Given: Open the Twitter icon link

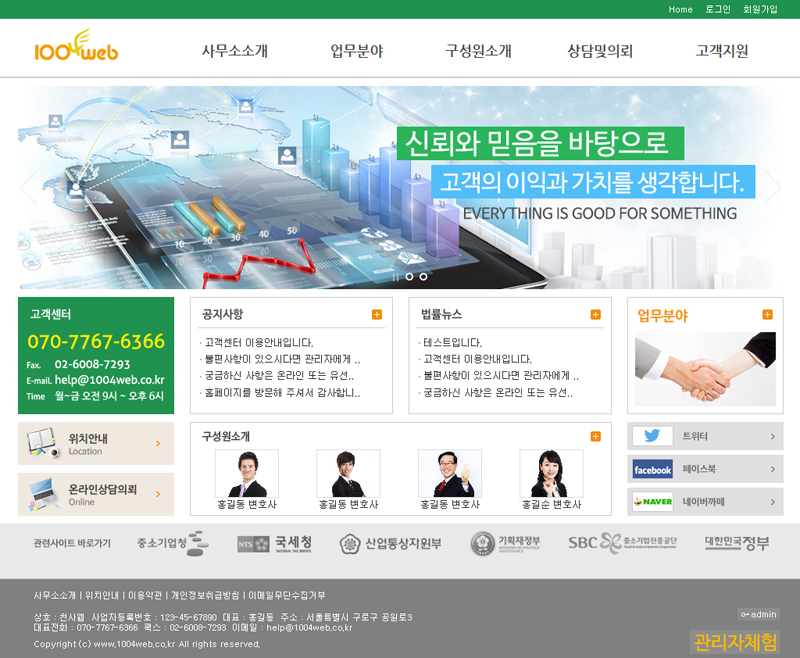Looking at the screenshot, I should [652, 436].
